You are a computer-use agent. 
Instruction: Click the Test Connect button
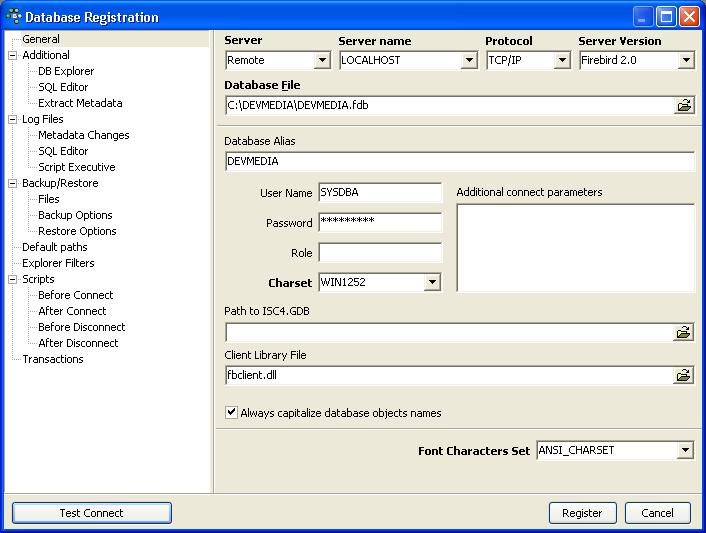coord(91,513)
